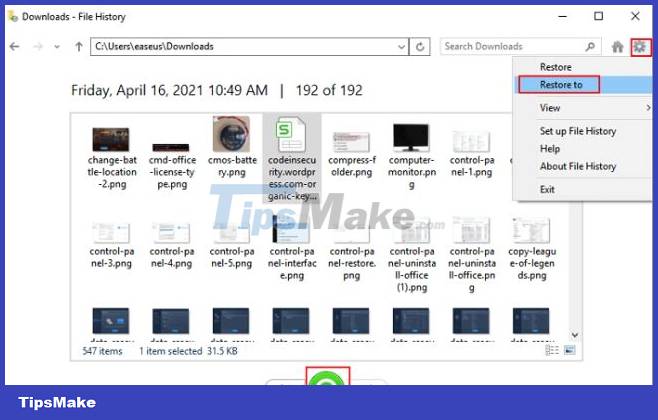The height and width of the screenshot is (420, 658).
Task: Click the File History title bar icon
Action: 13,17
